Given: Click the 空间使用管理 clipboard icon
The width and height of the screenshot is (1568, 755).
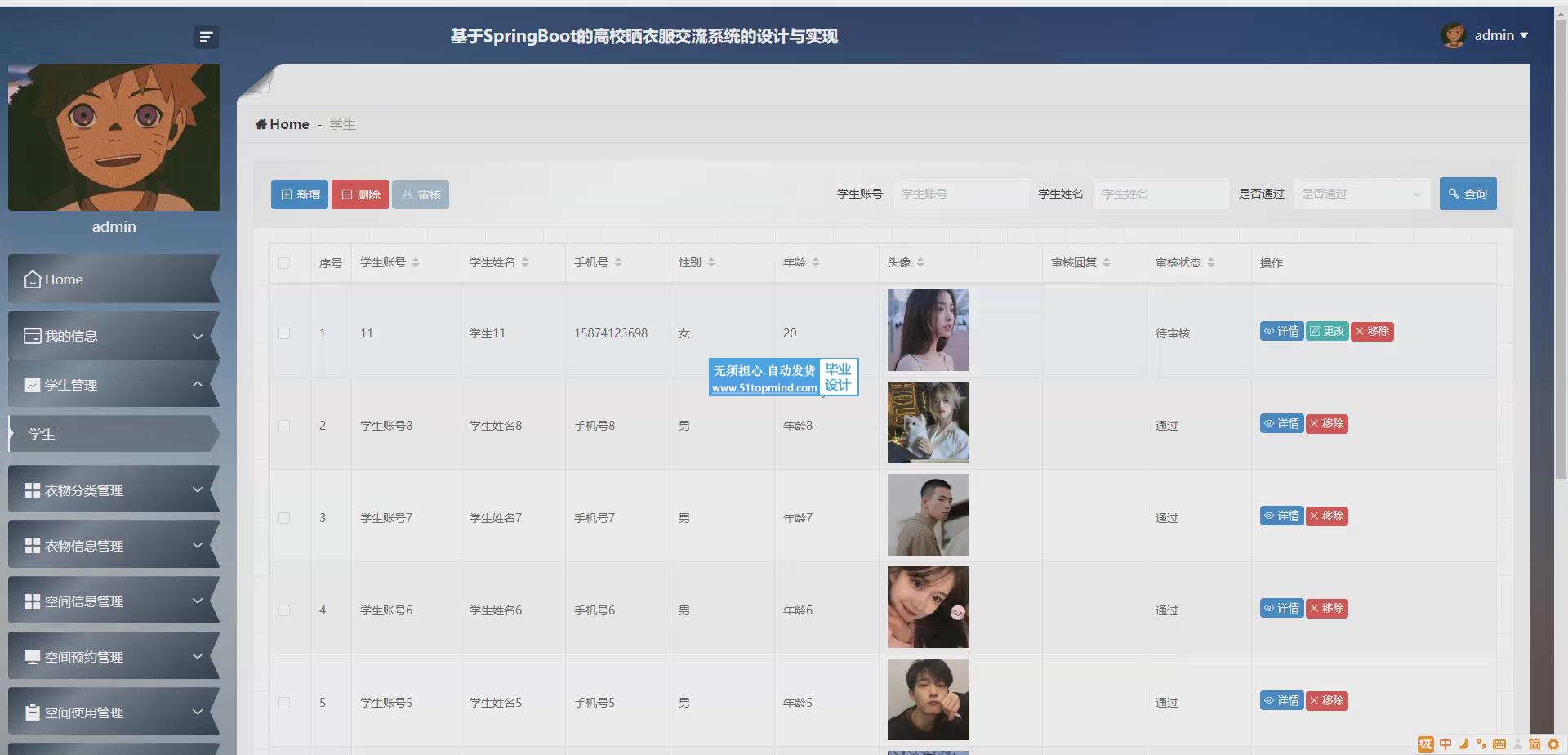Looking at the screenshot, I should click(x=33, y=713).
